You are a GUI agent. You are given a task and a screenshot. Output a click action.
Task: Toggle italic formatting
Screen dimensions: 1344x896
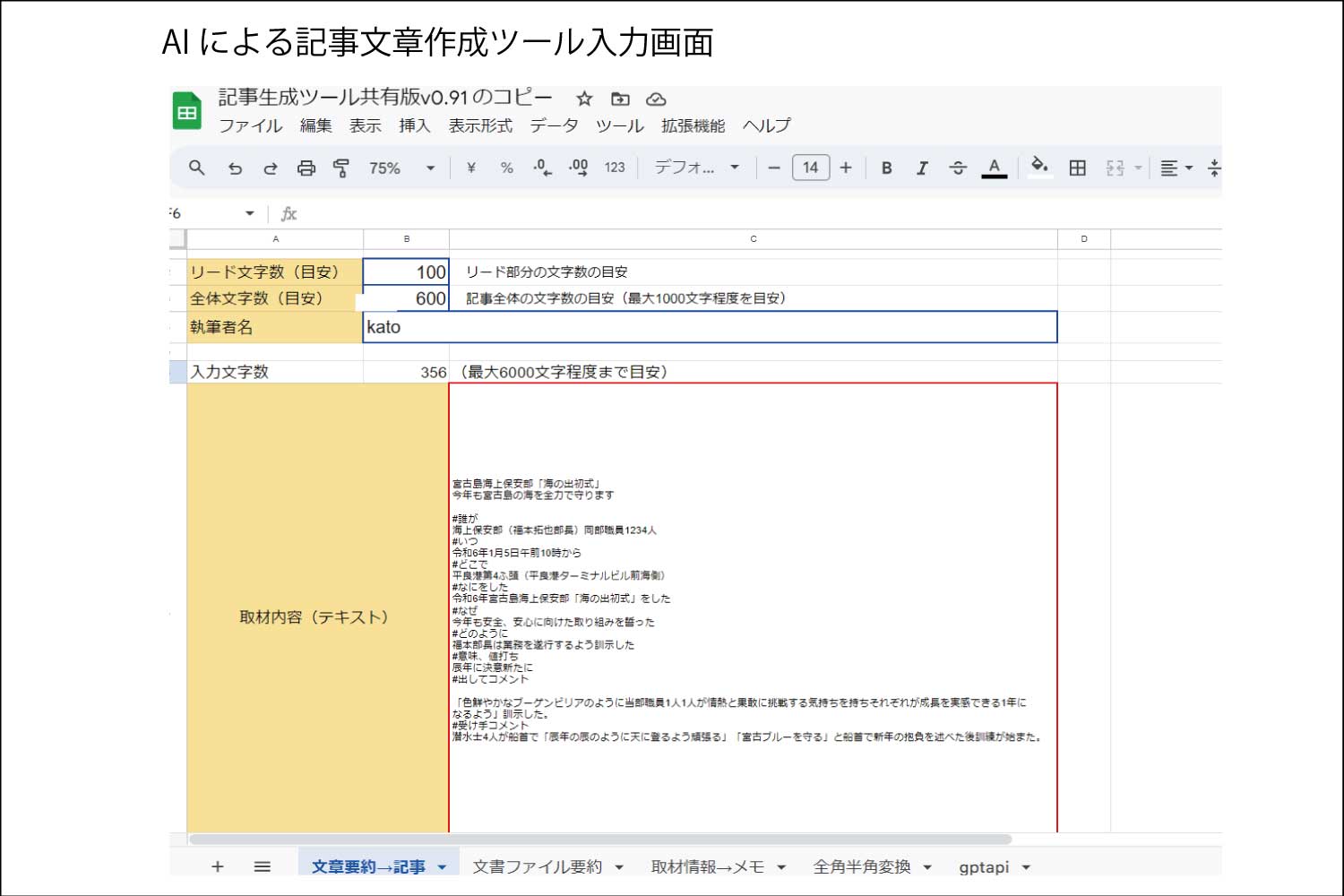click(x=921, y=168)
